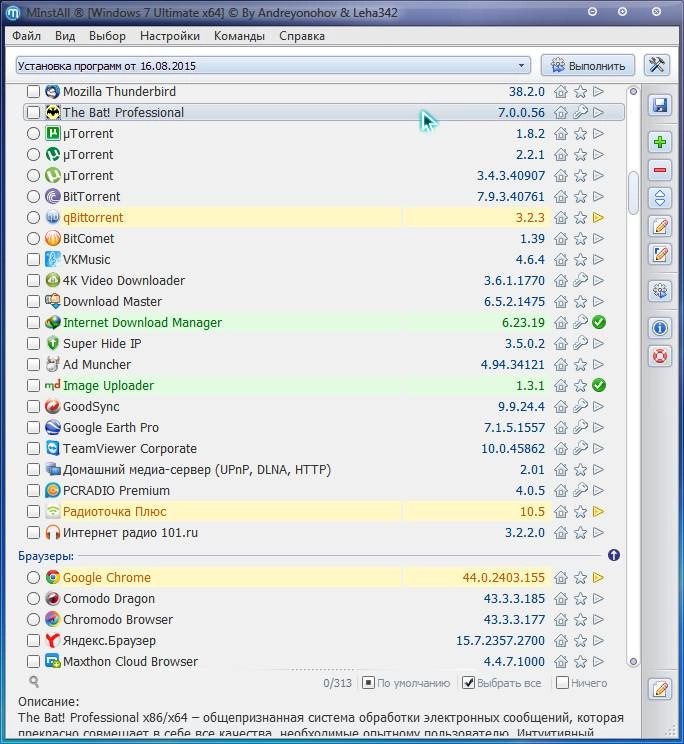Check the VKMusic checkbox

(33, 260)
